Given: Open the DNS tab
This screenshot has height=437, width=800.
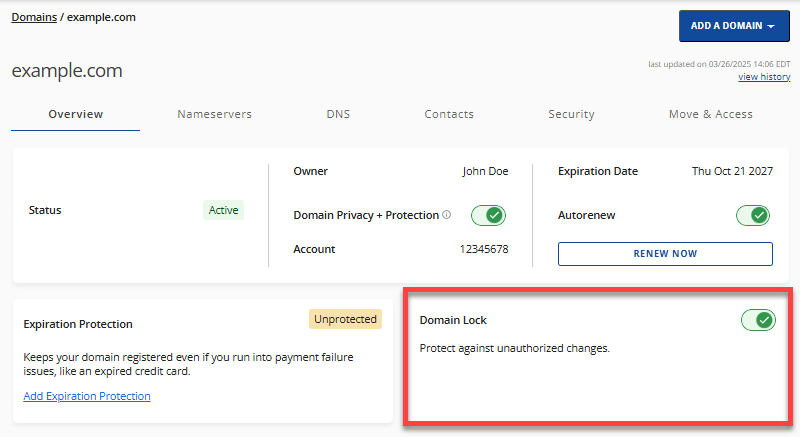Looking at the screenshot, I should (x=338, y=114).
